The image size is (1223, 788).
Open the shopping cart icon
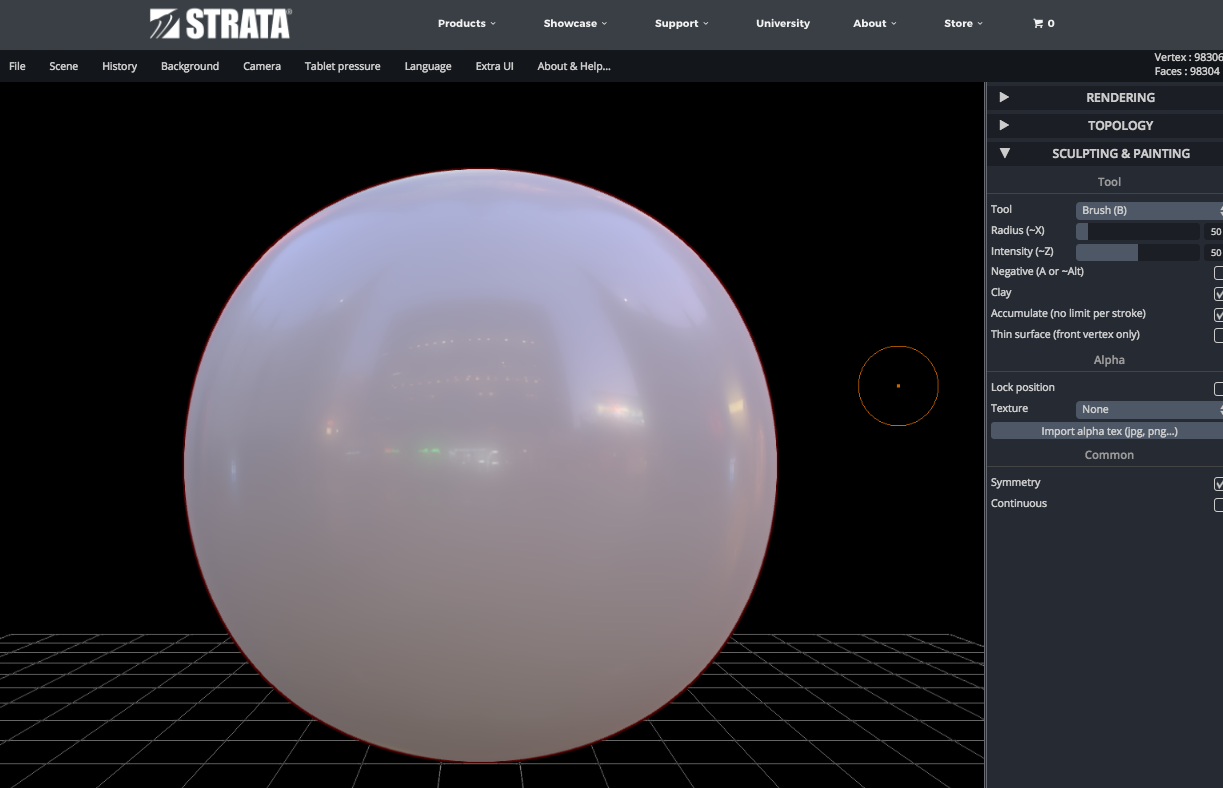(1043, 23)
